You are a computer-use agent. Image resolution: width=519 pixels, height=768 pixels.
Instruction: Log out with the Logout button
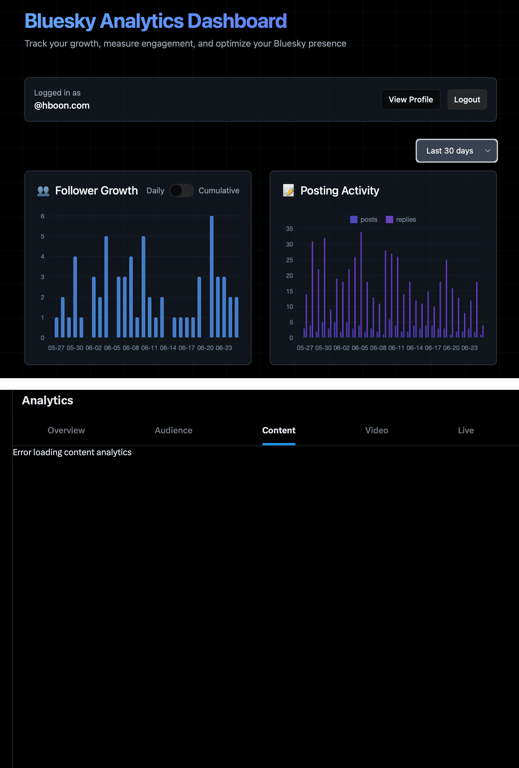tap(467, 99)
